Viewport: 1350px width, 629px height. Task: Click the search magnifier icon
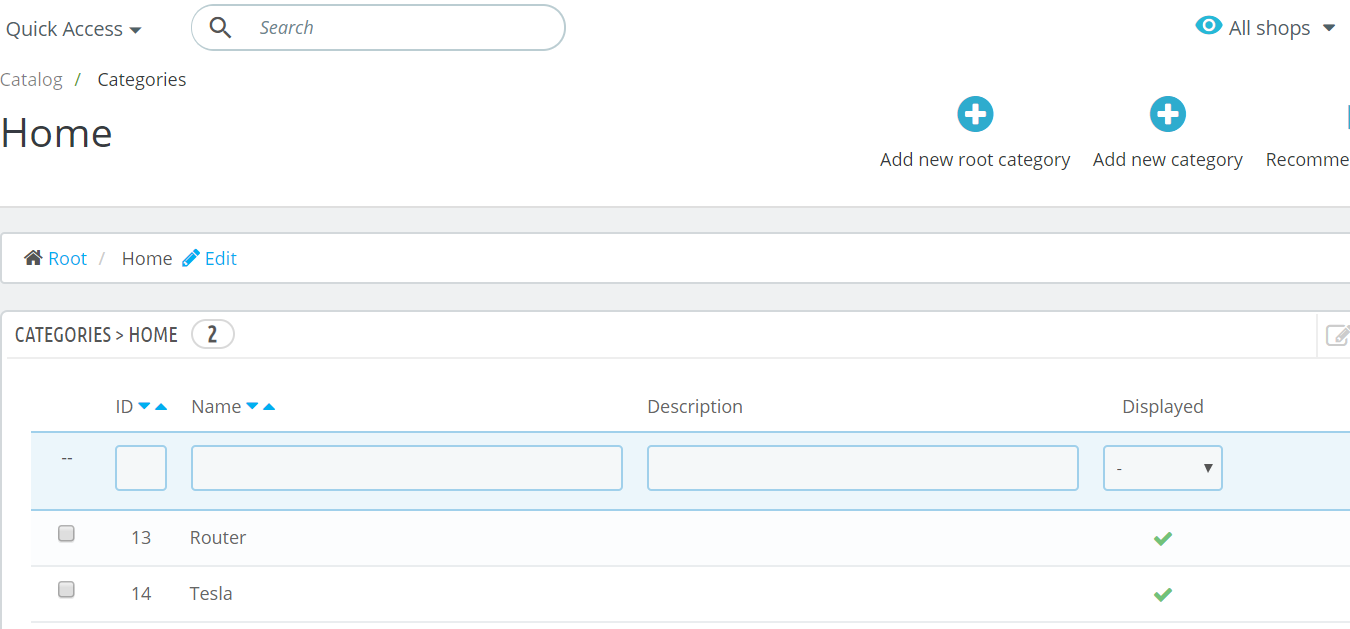click(x=220, y=28)
